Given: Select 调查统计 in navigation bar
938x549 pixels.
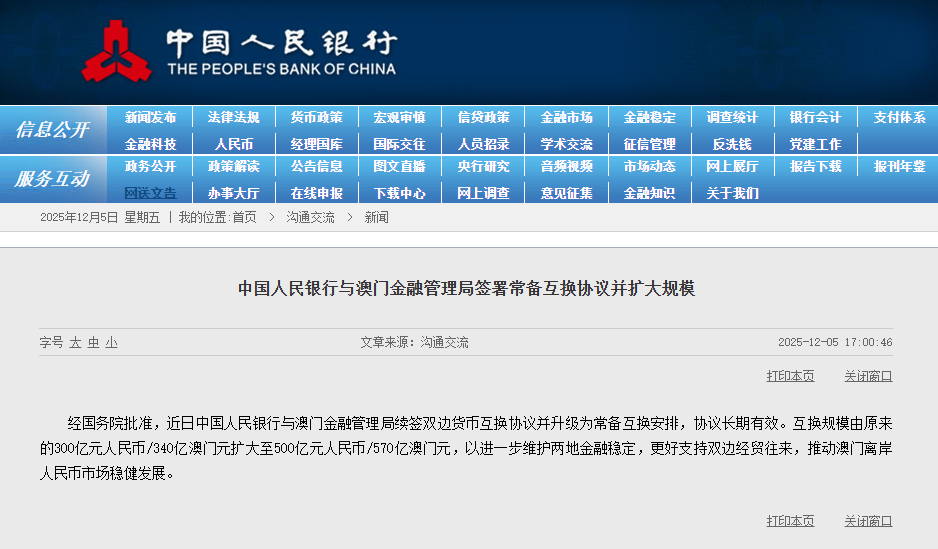Looking at the screenshot, I should click(x=732, y=117).
